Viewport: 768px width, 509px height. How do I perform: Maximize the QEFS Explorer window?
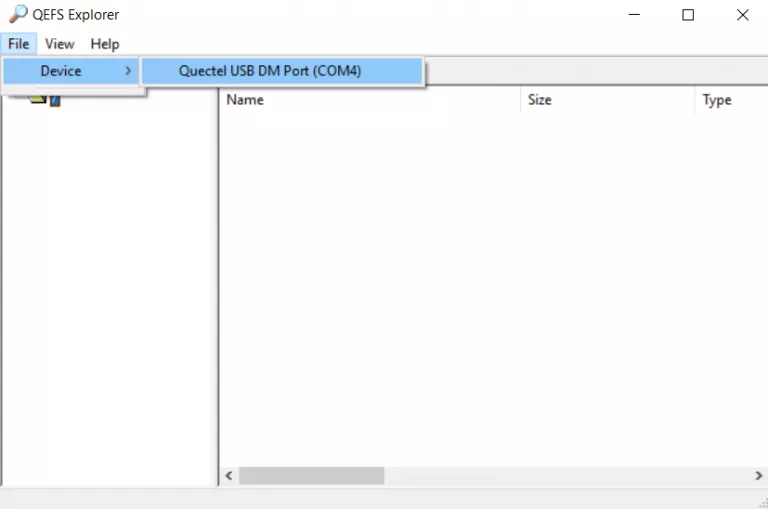(688, 15)
